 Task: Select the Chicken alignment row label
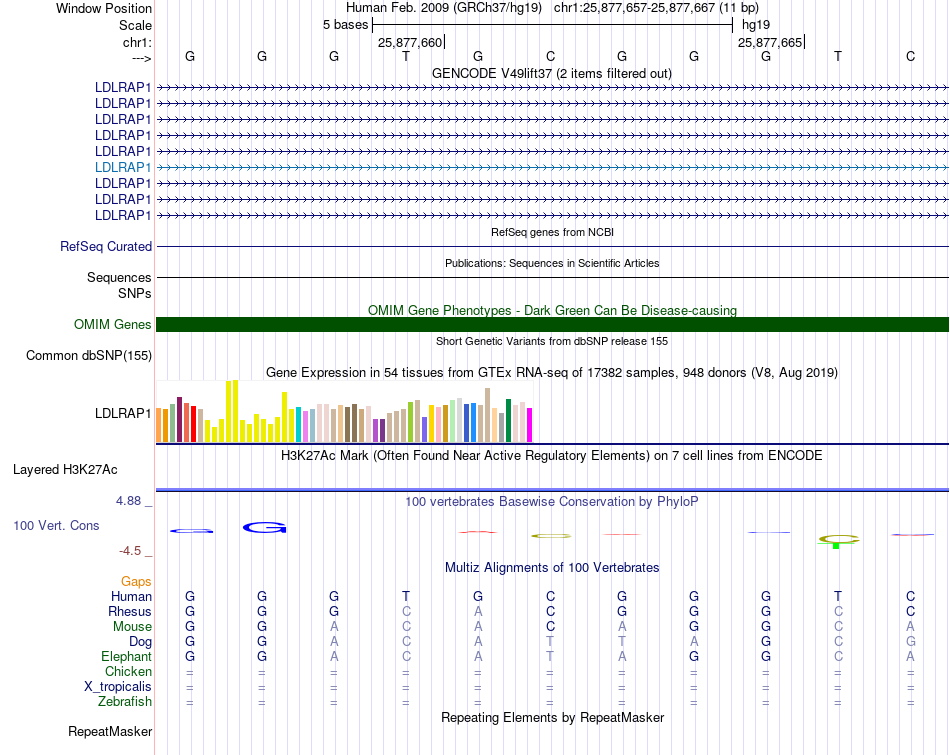pyautogui.click(x=128, y=671)
